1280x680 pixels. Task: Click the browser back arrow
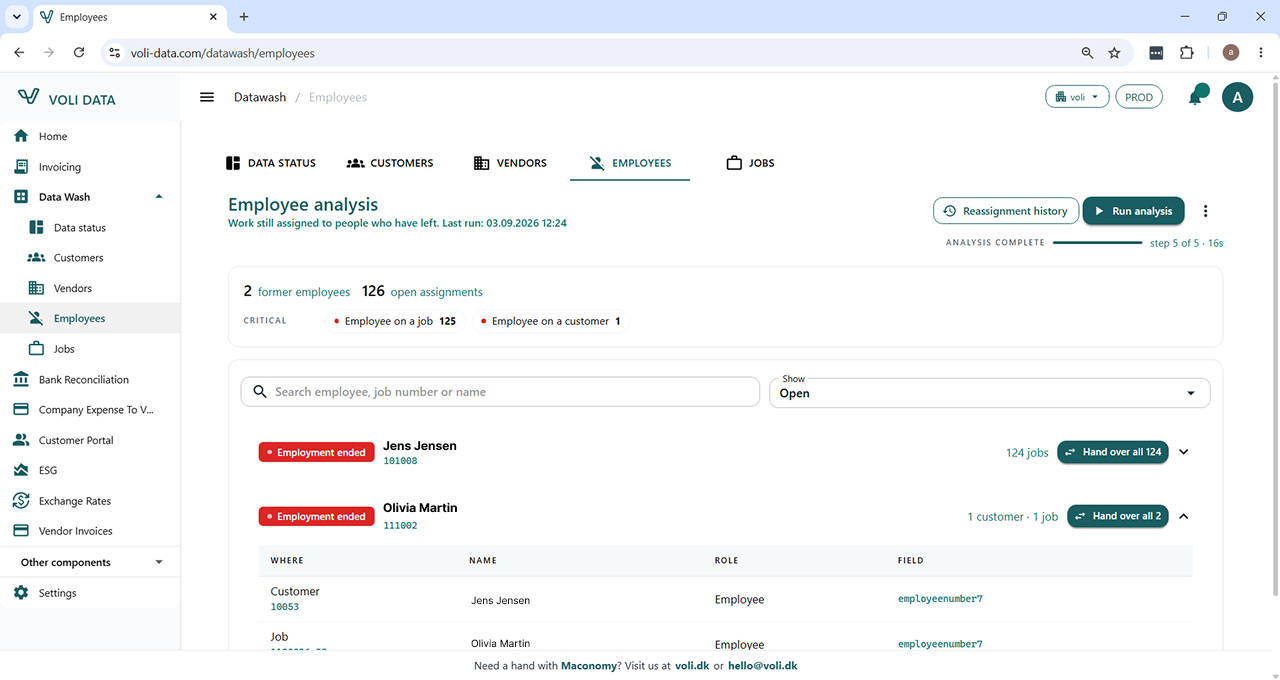pos(19,53)
